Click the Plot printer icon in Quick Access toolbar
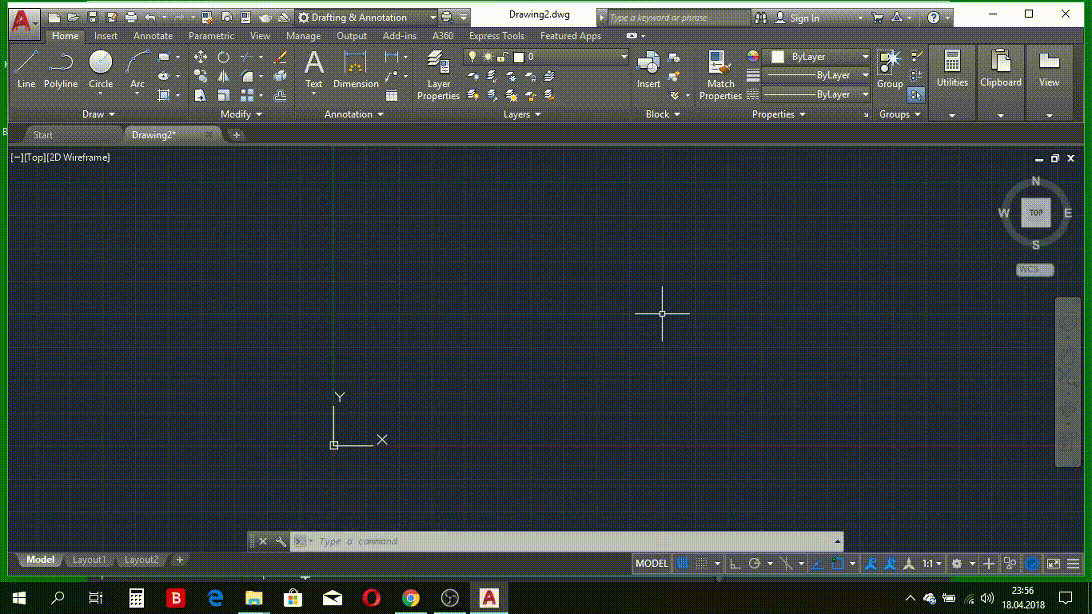This screenshot has height=614, width=1092. 131,17
